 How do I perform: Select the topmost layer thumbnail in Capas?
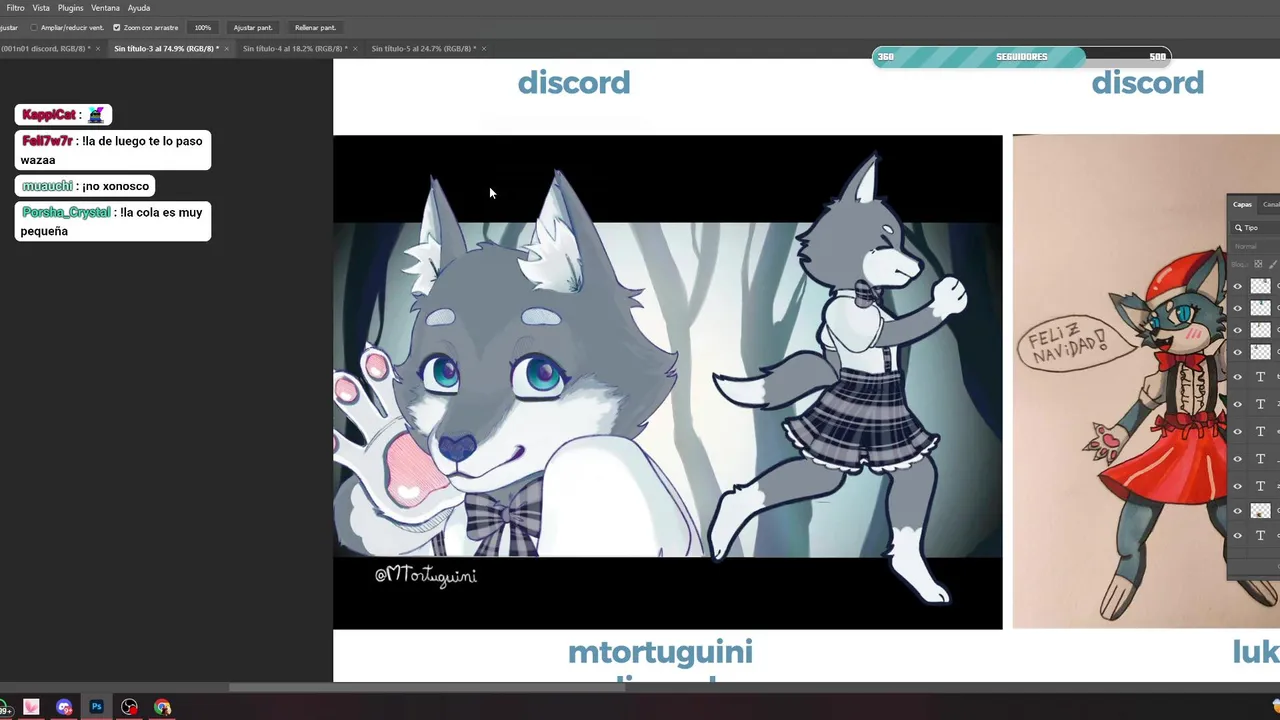click(x=1260, y=286)
